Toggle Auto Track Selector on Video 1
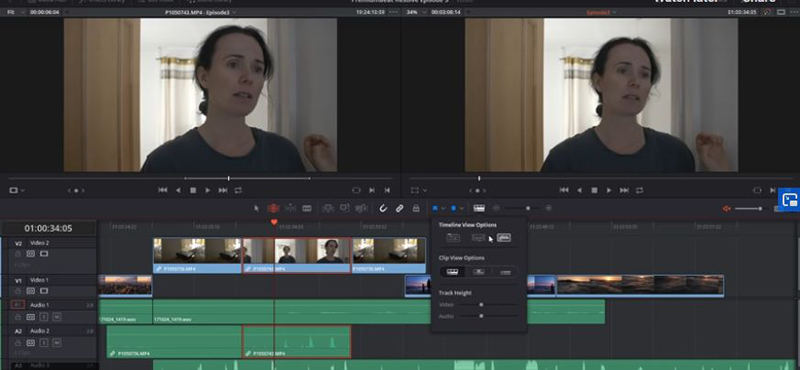 point(31,291)
